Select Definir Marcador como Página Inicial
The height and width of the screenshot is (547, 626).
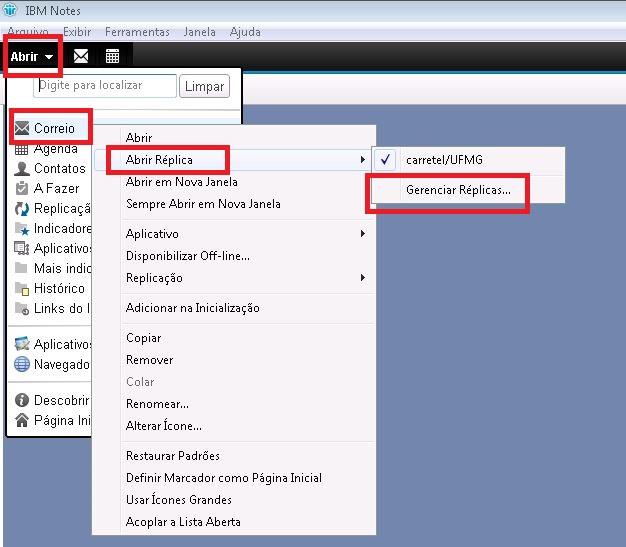[x=224, y=478]
